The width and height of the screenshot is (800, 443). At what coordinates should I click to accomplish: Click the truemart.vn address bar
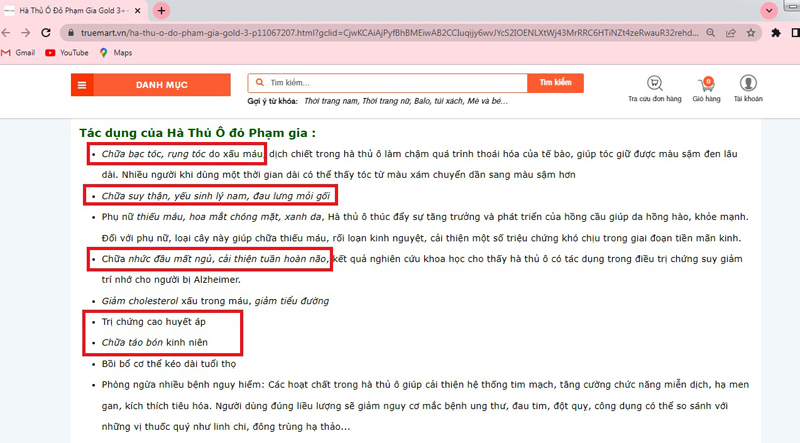point(400,32)
